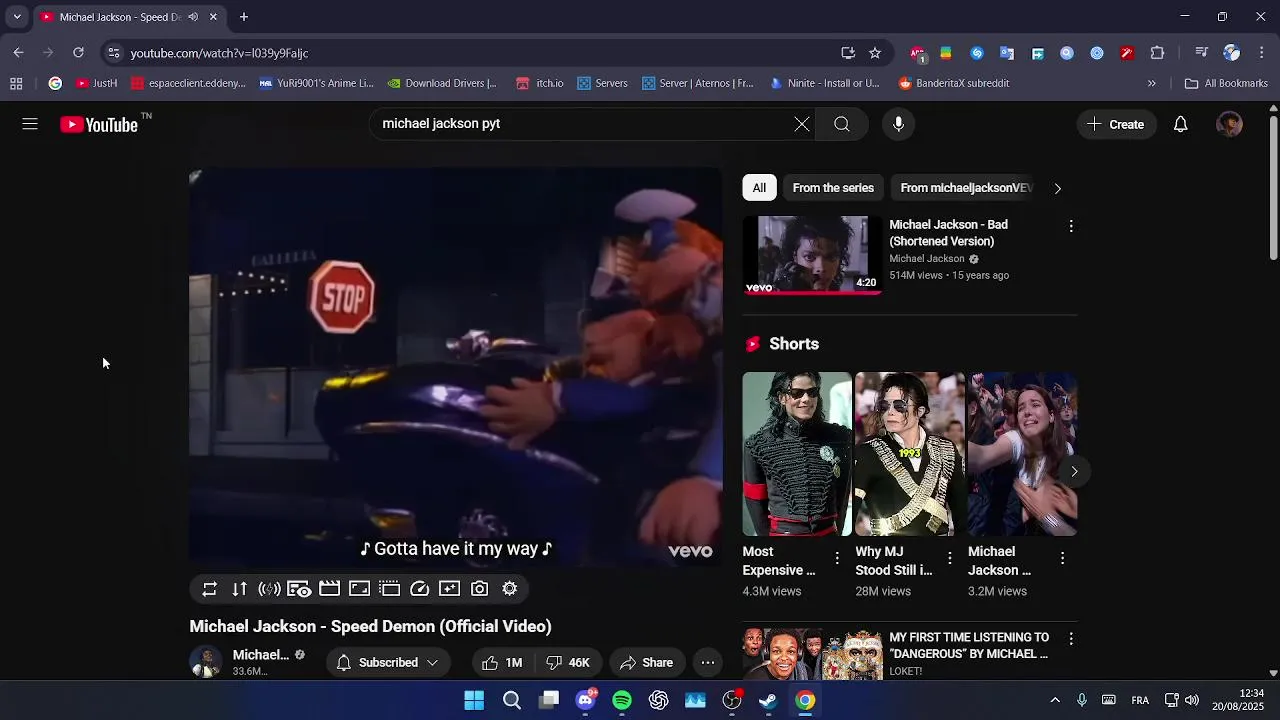Show more filter chips with right arrow
Viewport: 1280px width, 720px height.
(1058, 188)
